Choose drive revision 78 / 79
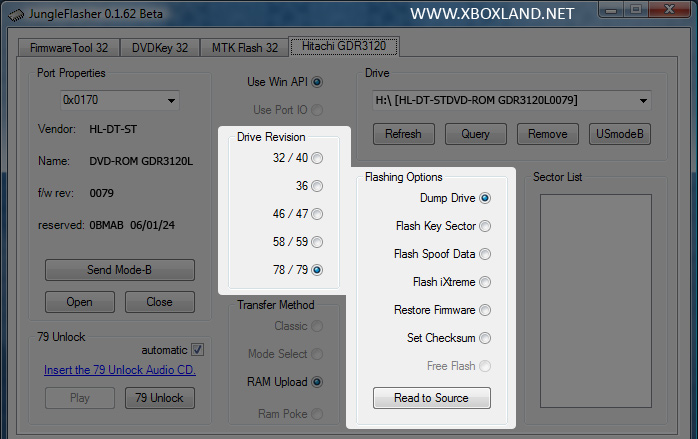 coord(317,270)
